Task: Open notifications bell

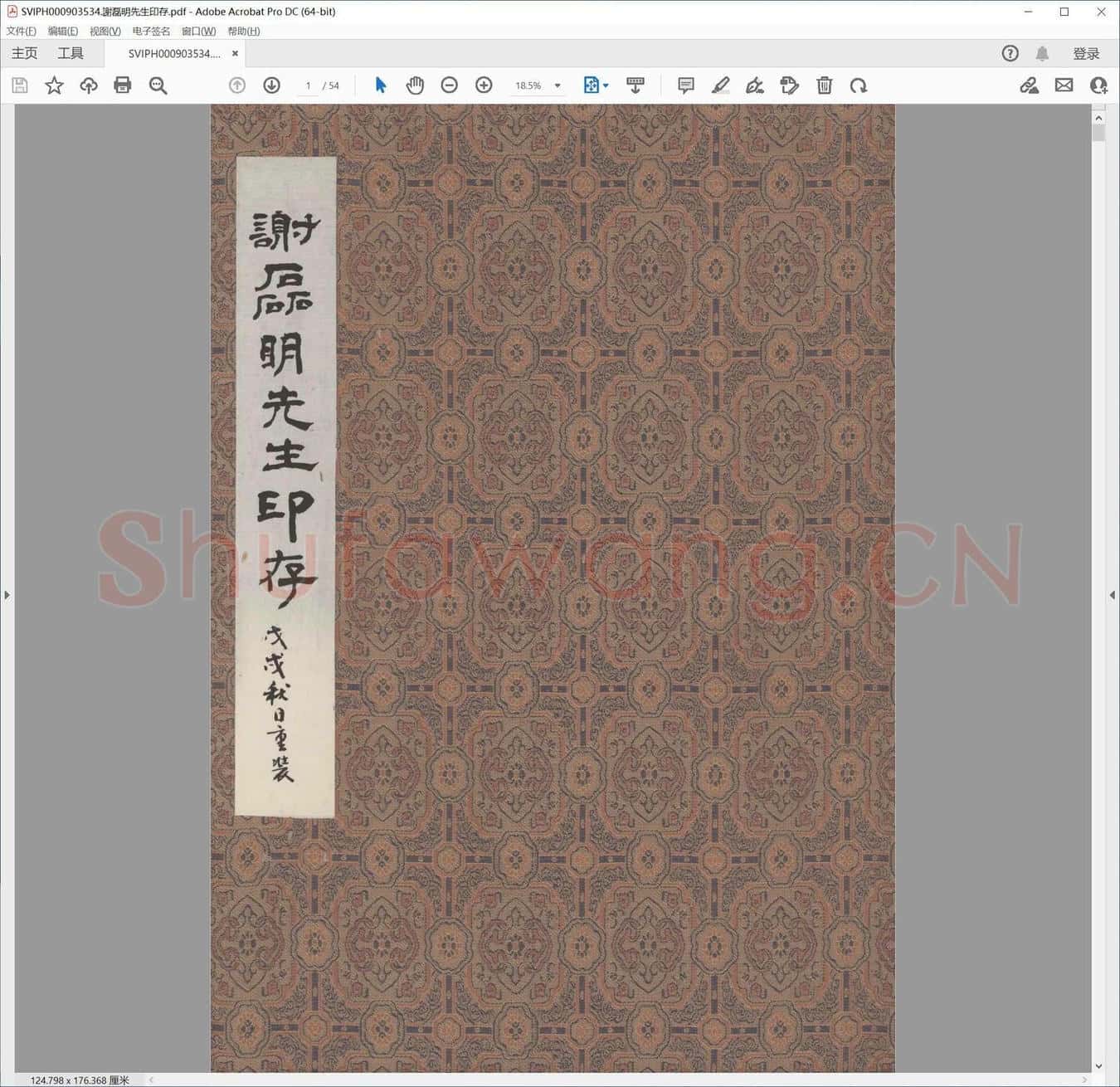Action: [1042, 53]
